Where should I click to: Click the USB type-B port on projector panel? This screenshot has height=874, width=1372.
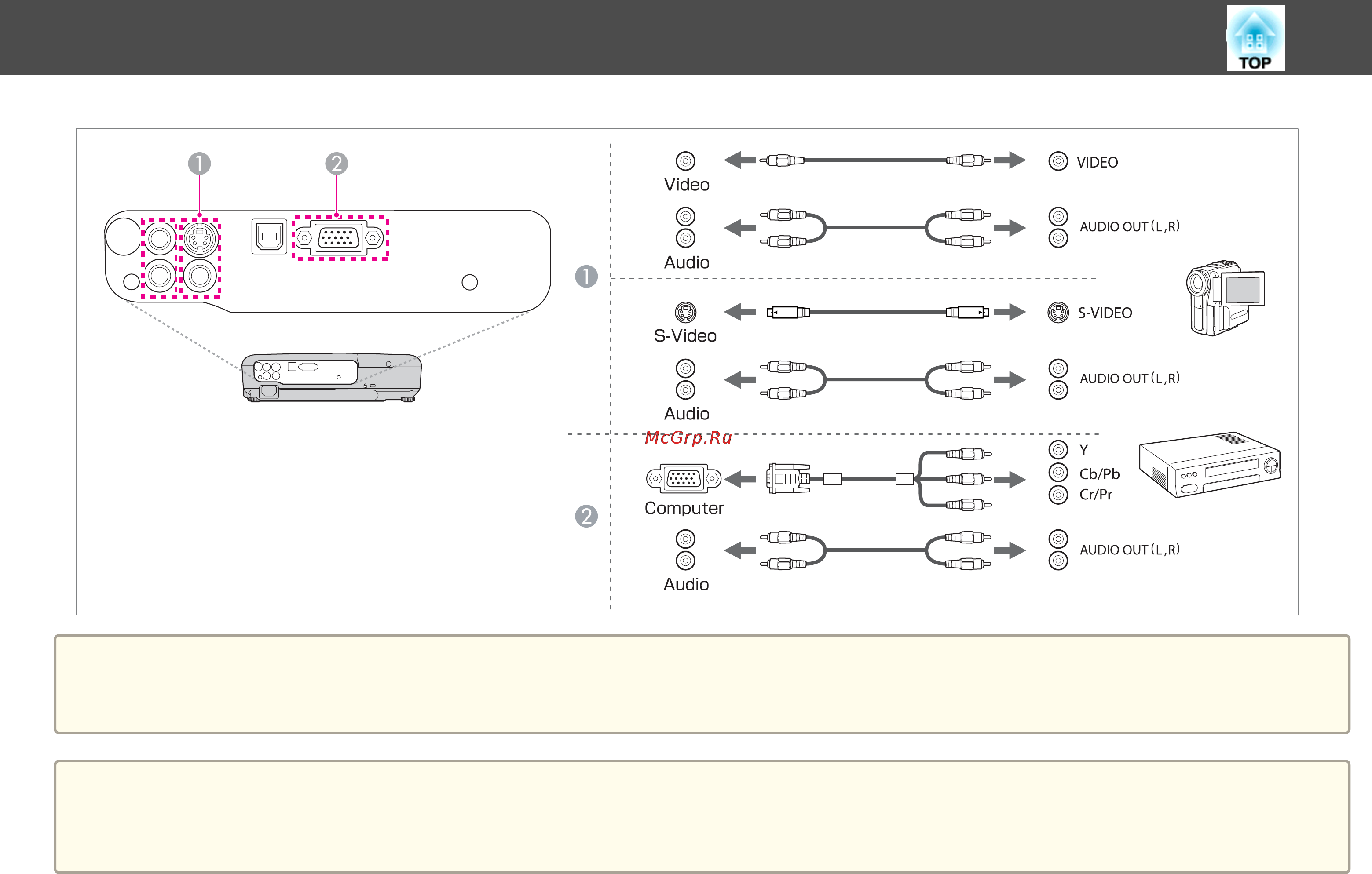269,236
